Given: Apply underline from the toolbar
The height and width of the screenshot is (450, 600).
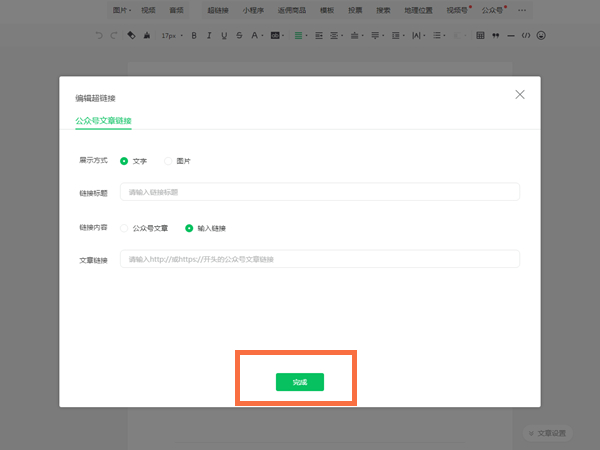Looking at the screenshot, I should (224, 35).
